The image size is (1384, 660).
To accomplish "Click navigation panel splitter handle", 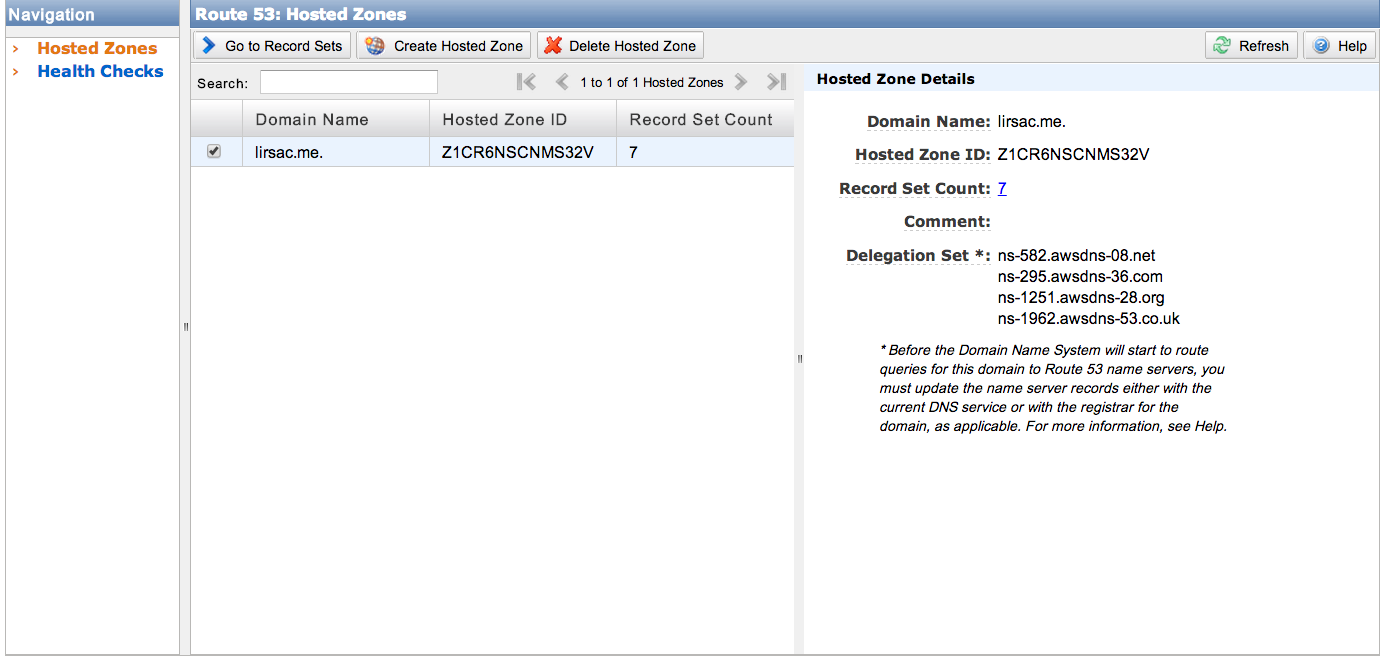I will point(185,327).
